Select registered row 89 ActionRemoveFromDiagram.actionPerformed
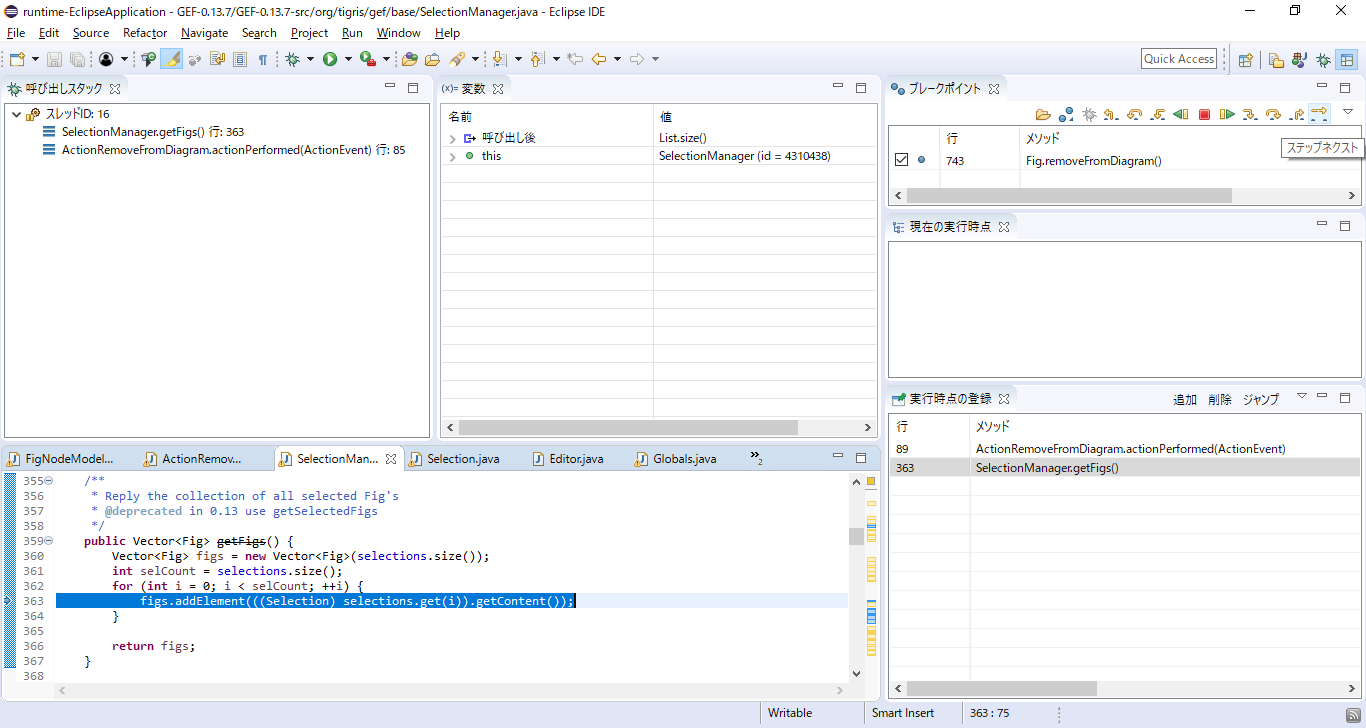Image resolution: width=1366 pixels, height=728 pixels. click(1125, 449)
